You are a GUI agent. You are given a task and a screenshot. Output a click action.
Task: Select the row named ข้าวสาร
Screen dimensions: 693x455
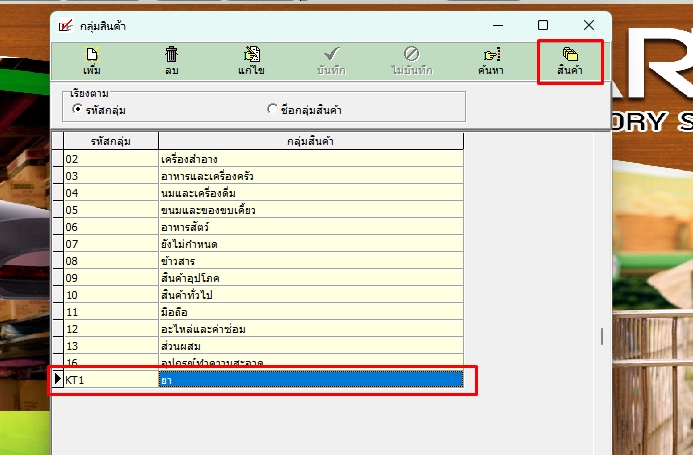tap(258, 261)
